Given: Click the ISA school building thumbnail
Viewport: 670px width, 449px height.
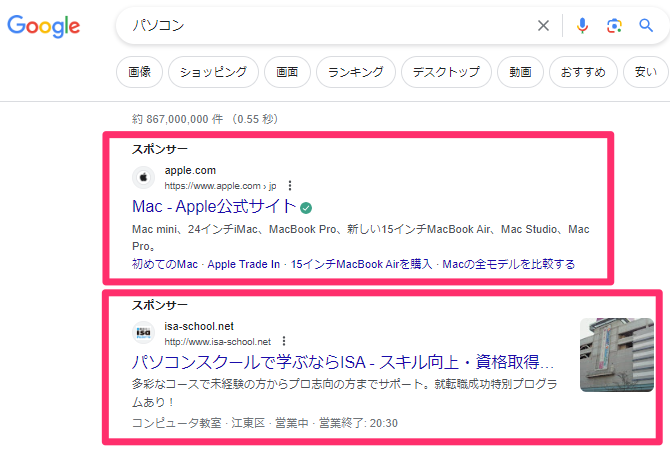Looking at the screenshot, I should (x=617, y=355).
